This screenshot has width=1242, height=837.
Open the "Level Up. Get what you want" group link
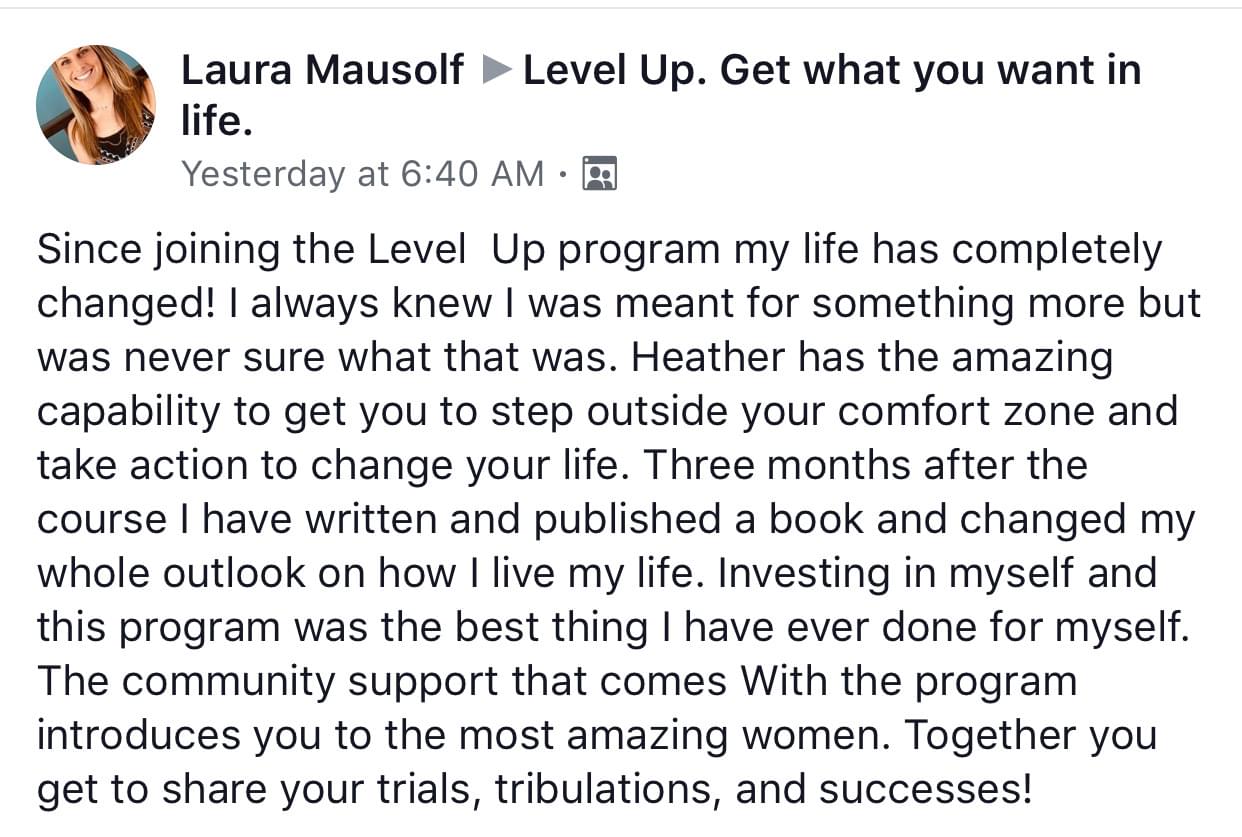[x=831, y=71]
